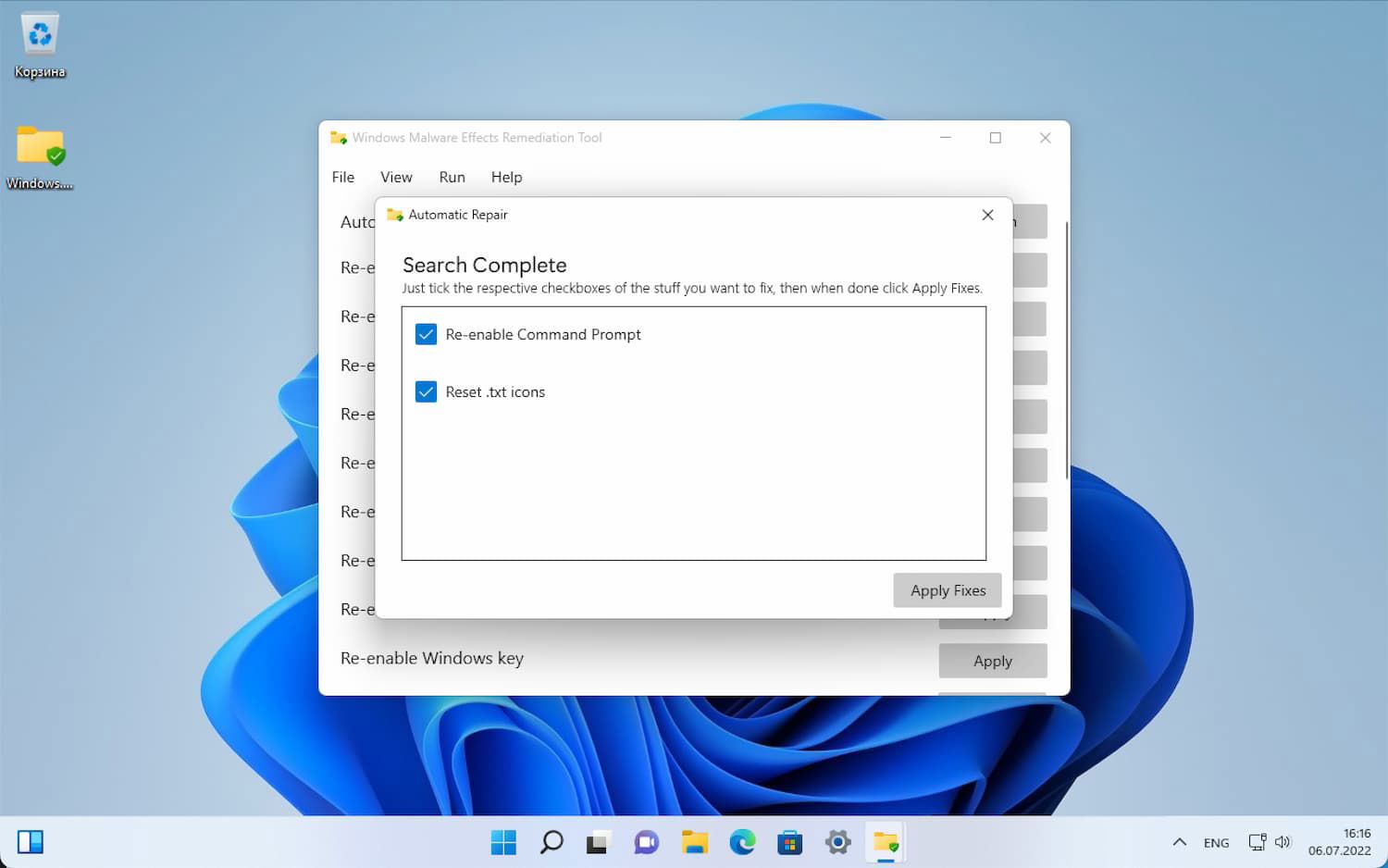Open the clock and date flyout
This screenshot has width=1388, height=868.
coord(1339,842)
